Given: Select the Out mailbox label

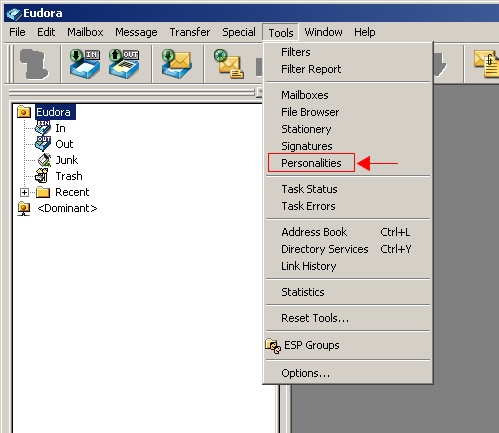Looking at the screenshot, I should [64, 144].
